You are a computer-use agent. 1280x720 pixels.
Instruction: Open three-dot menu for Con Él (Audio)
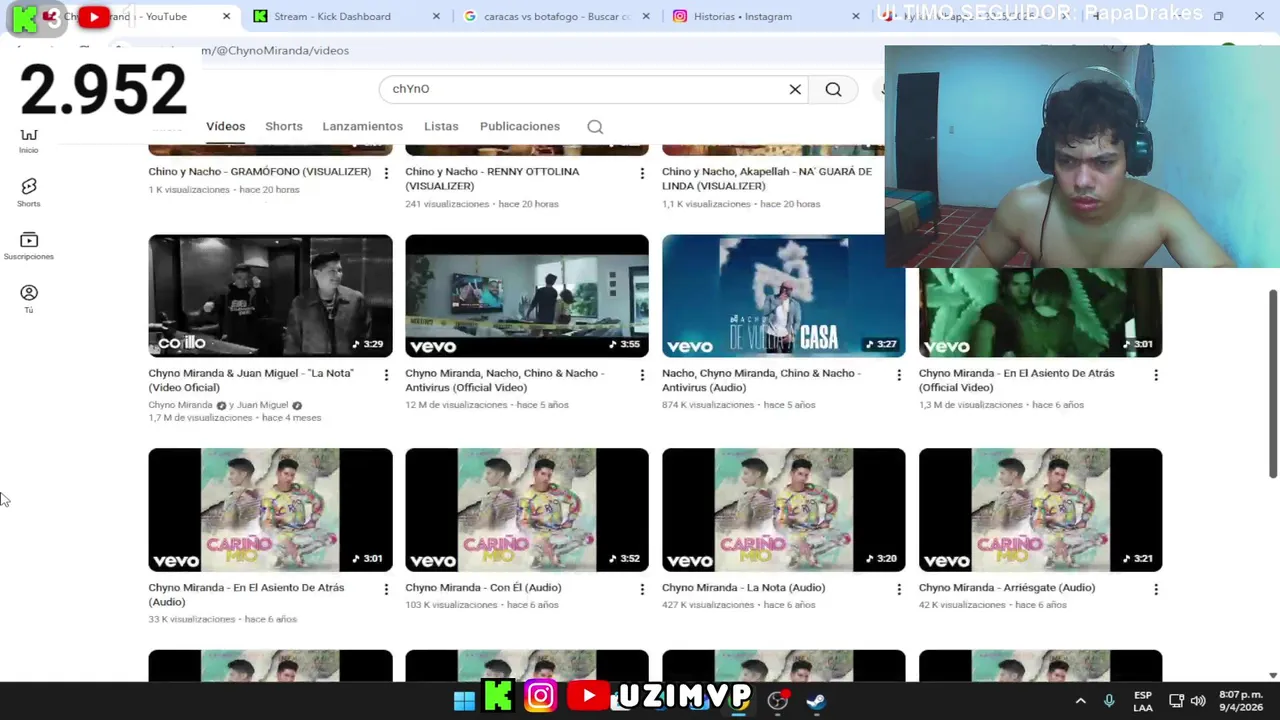(642, 589)
